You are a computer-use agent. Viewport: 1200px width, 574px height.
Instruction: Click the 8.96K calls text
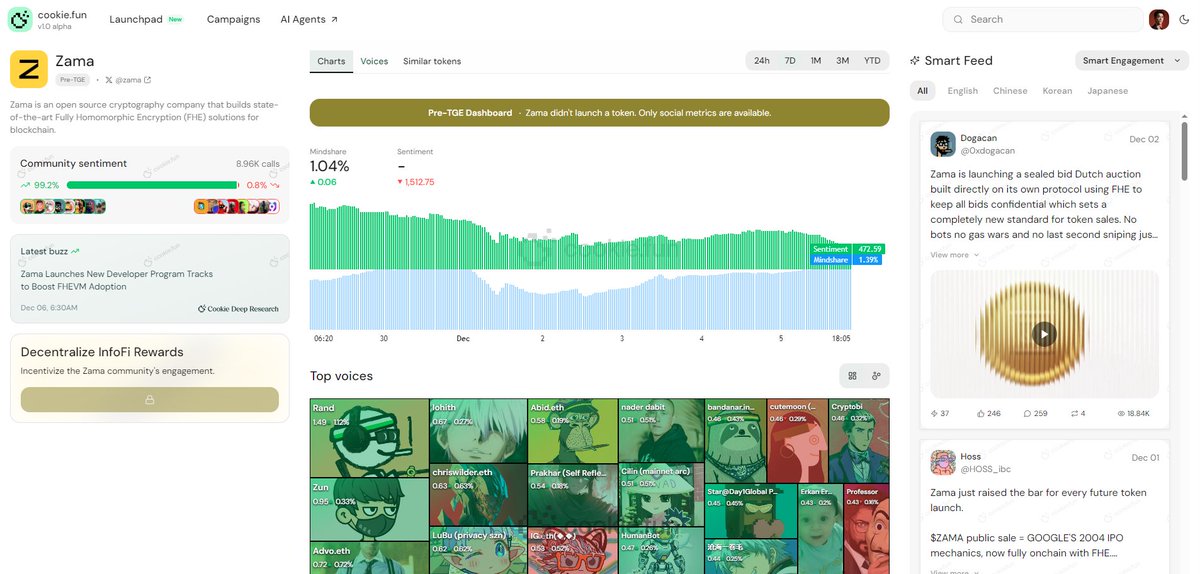pyautogui.click(x=258, y=164)
